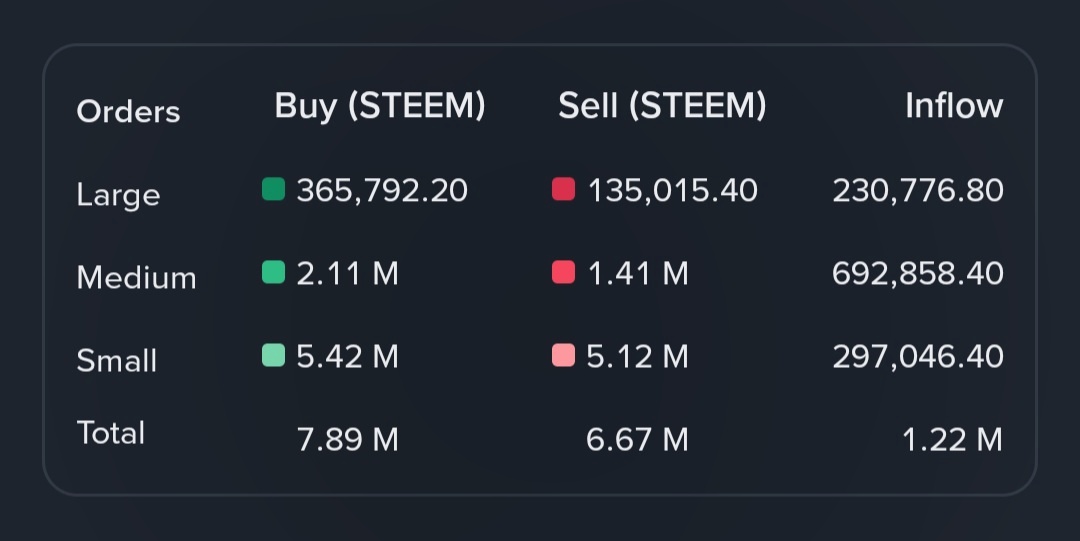Viewport: 1080px width, 541px height.
Task: Click the Large row label
Action: [118, 195]
